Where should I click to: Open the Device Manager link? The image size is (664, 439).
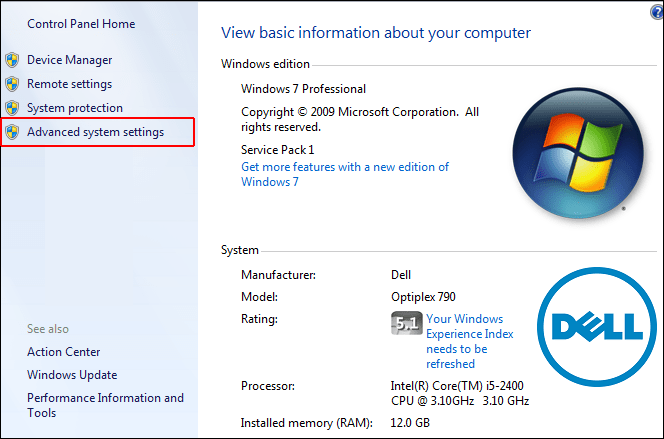[x=69, y=60]
